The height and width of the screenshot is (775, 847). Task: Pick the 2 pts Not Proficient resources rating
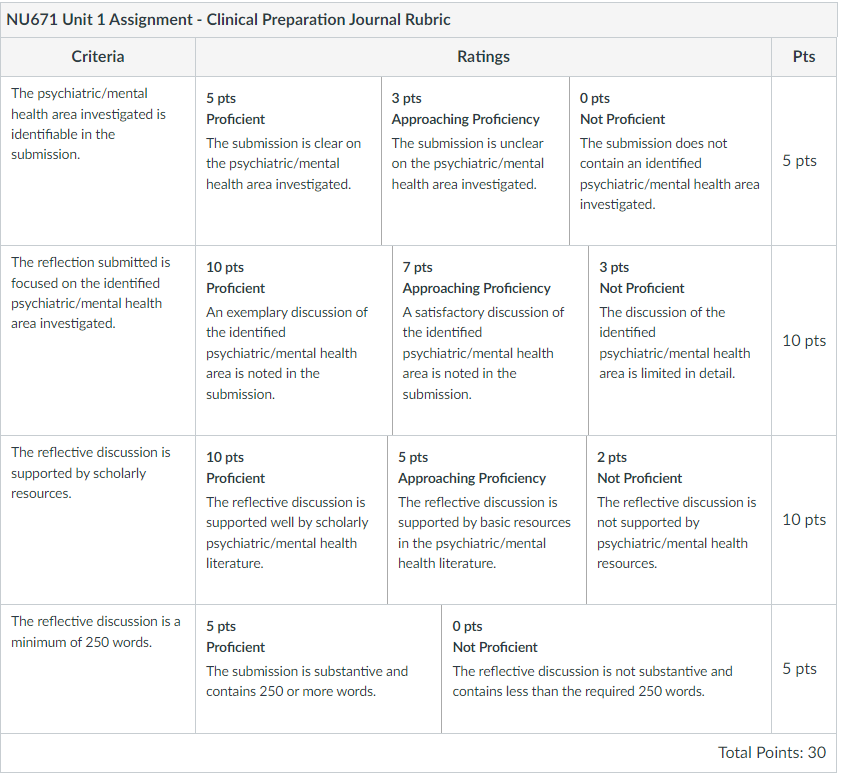[x=679, y=520]
